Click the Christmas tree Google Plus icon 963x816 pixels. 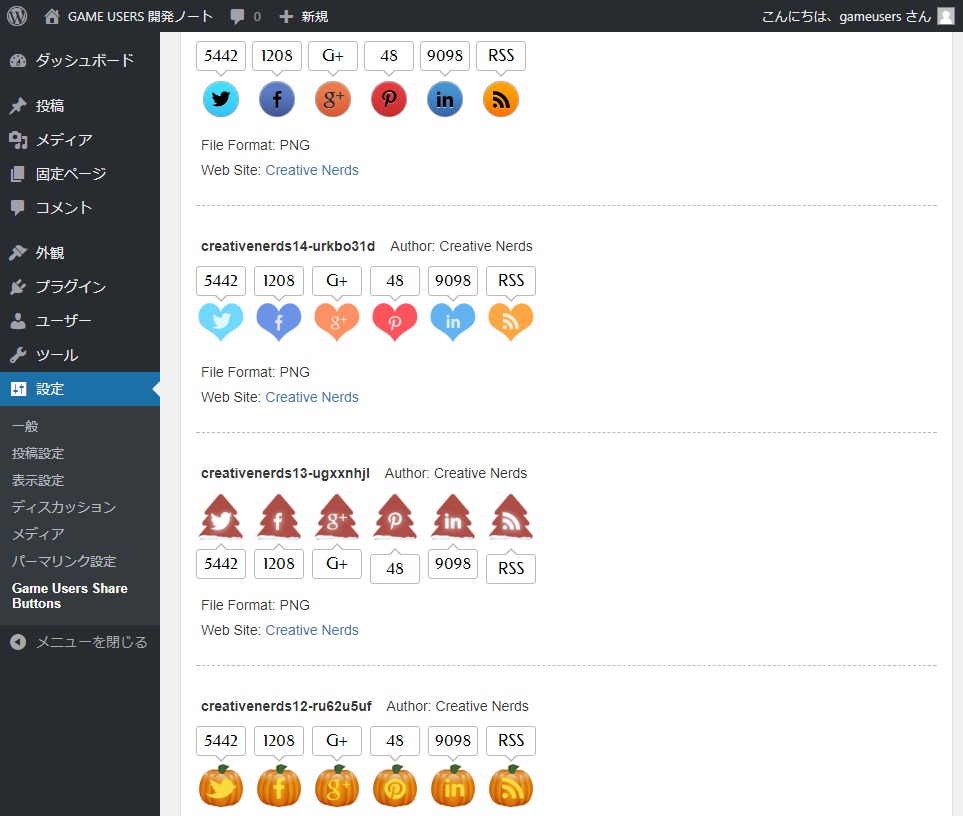click(337, 517)
